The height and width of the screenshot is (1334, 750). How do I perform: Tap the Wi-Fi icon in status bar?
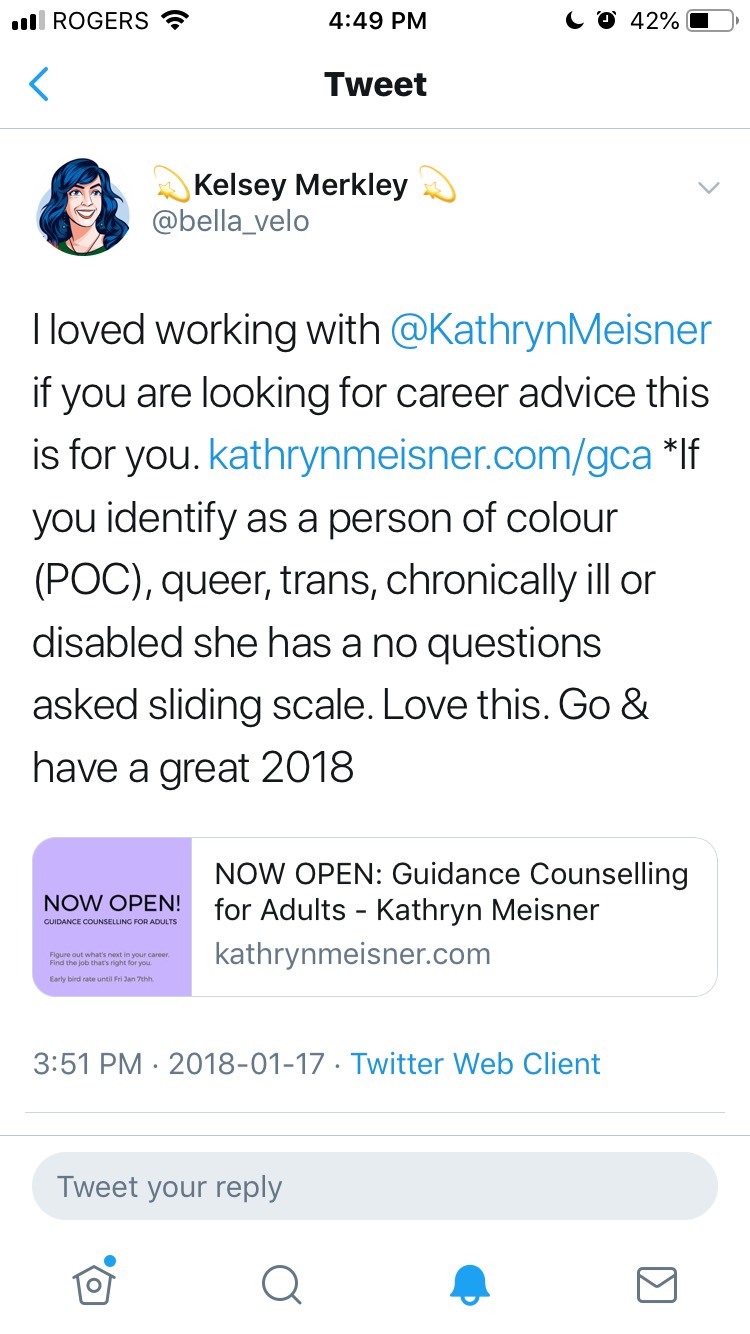pyautogui.click(x=175, y=21)
